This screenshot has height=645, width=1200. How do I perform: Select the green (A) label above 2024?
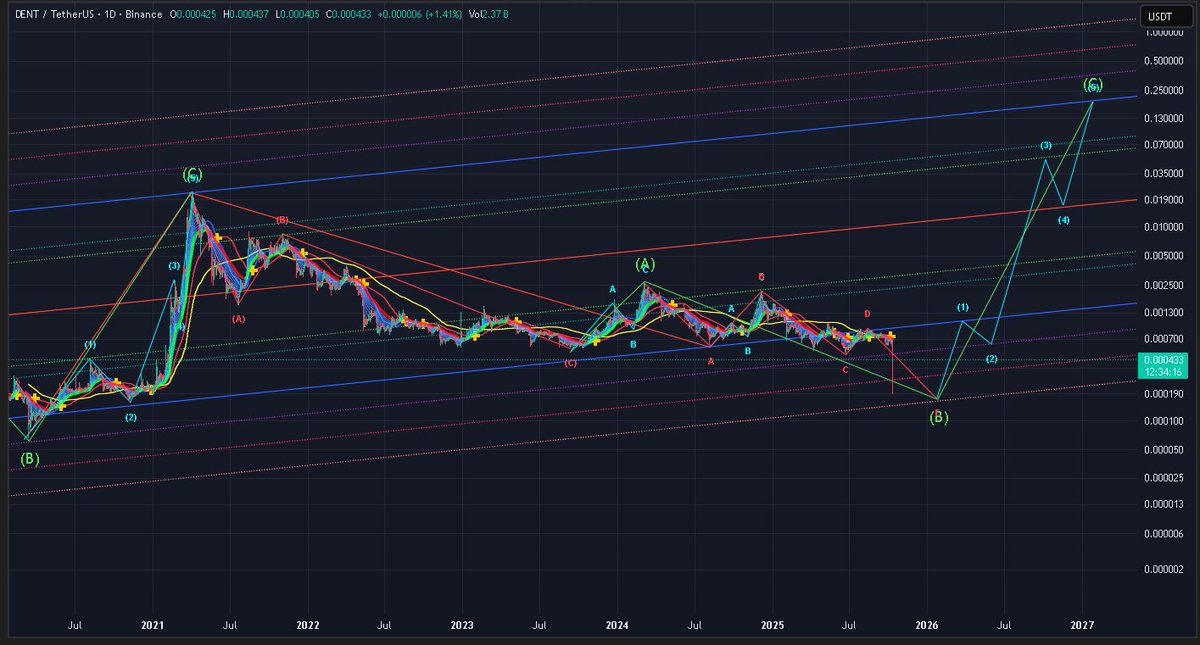(645, 266)
